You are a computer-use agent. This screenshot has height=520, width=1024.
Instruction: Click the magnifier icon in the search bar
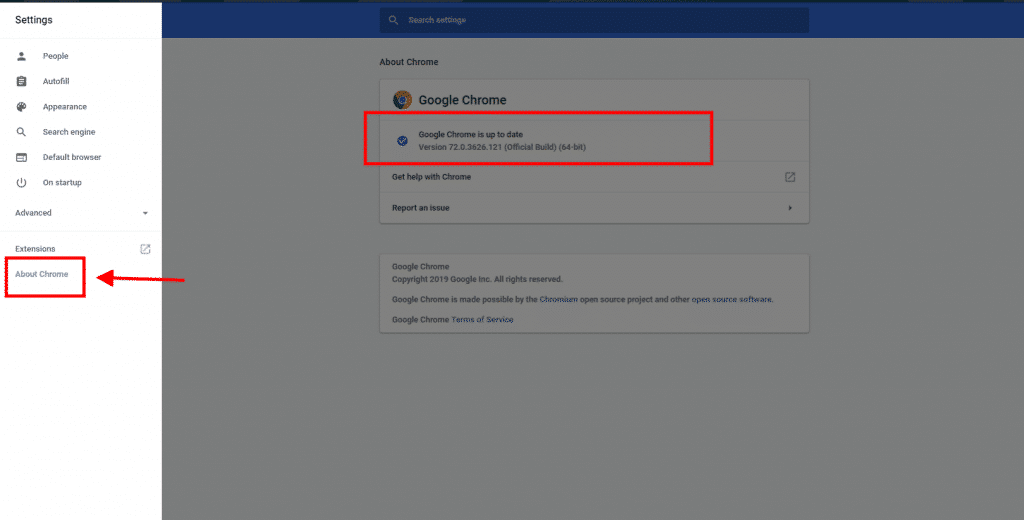pos(394,20)
